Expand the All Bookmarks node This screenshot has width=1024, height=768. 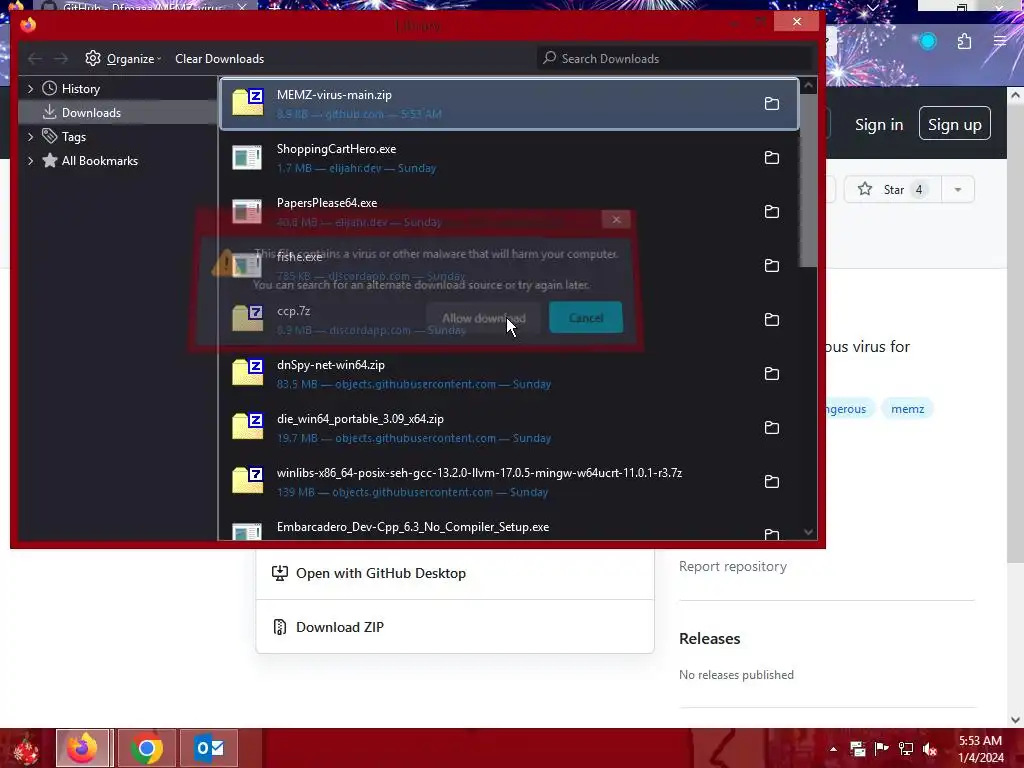(x=30, y=161)
